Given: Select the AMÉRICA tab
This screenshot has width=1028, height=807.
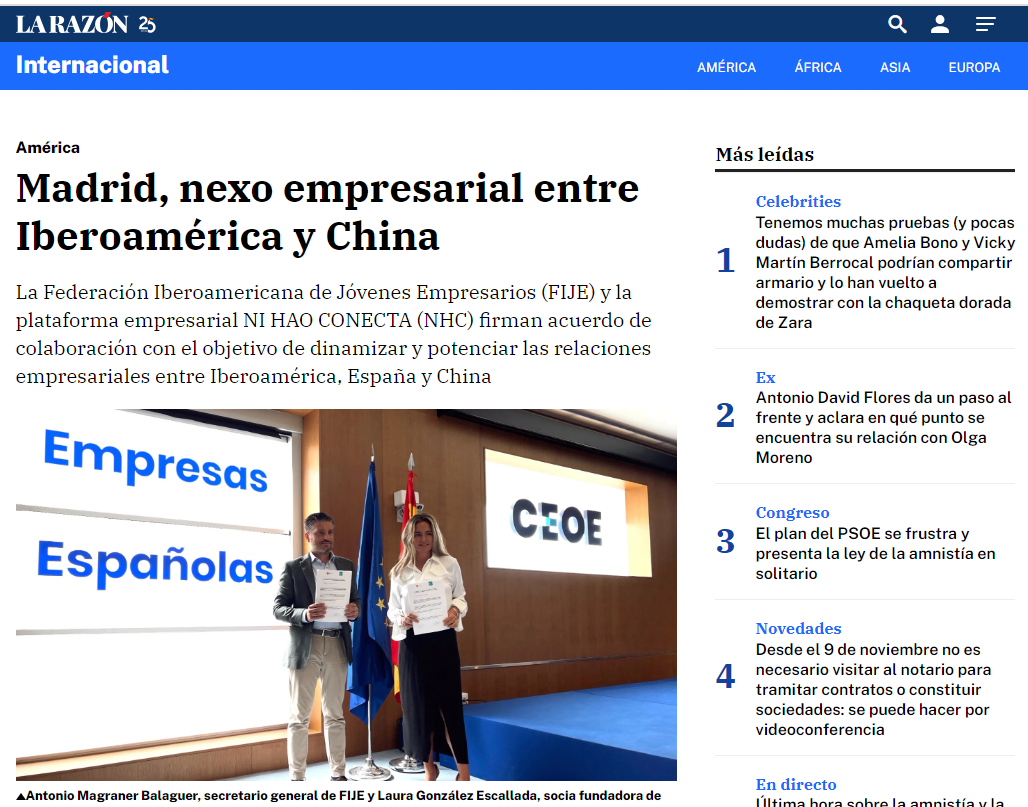Looking at the screenshot, I should [726, 67].
